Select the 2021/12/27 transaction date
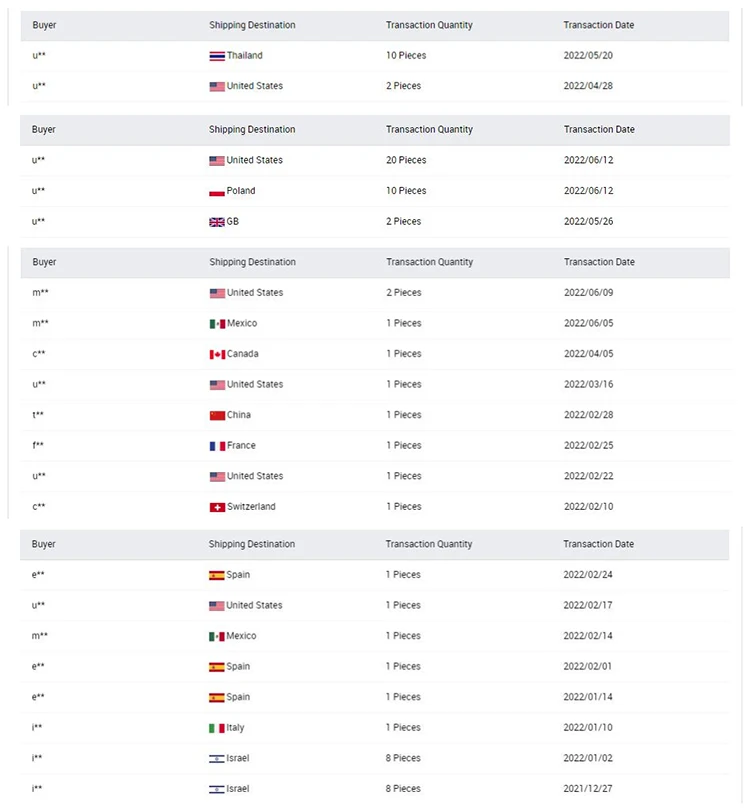 pos(588,789)
